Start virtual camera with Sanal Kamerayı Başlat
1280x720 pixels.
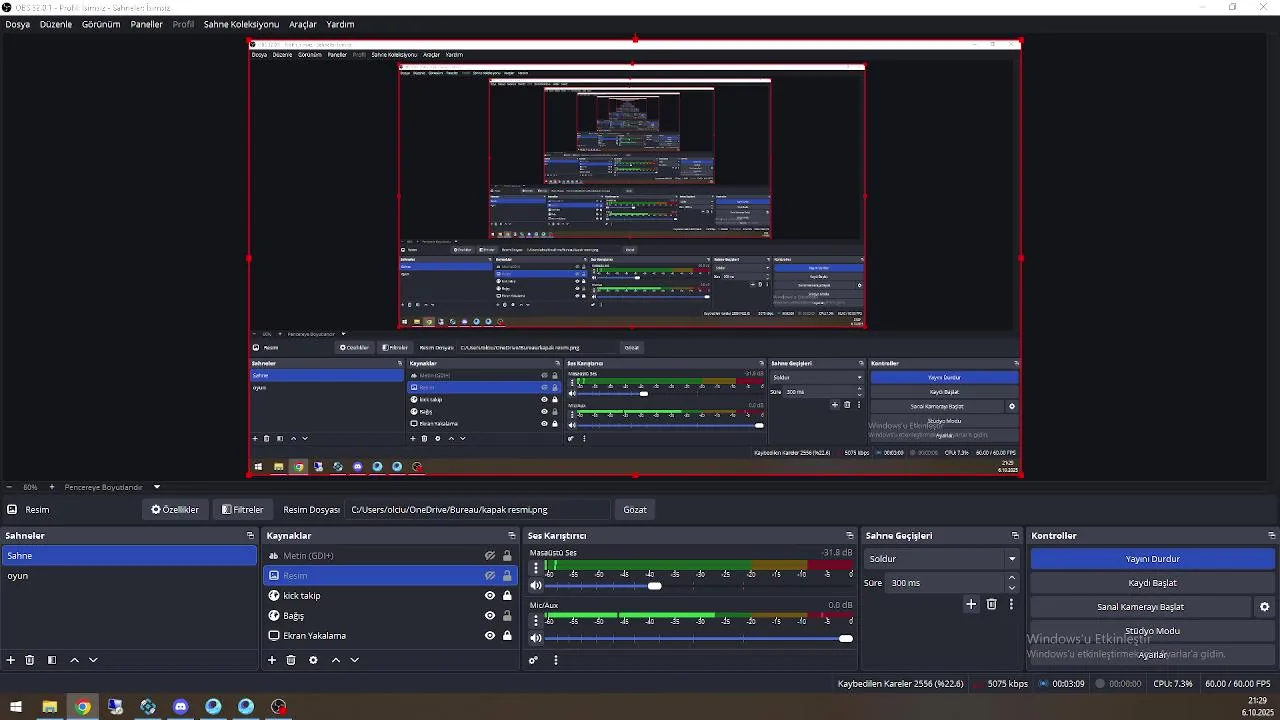click(1140, 607)
